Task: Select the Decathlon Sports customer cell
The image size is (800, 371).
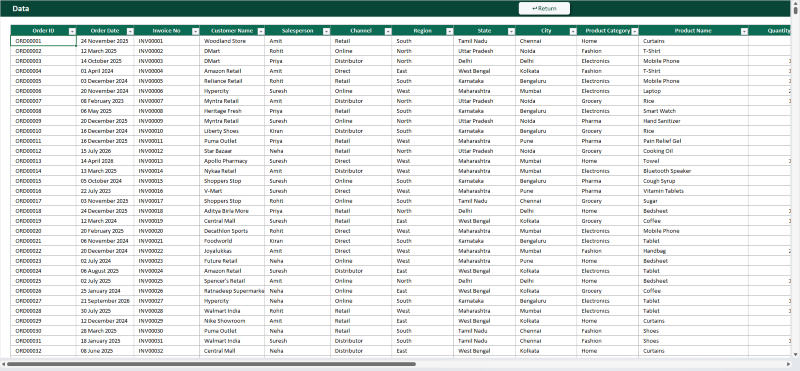Action: coord(232,231)
